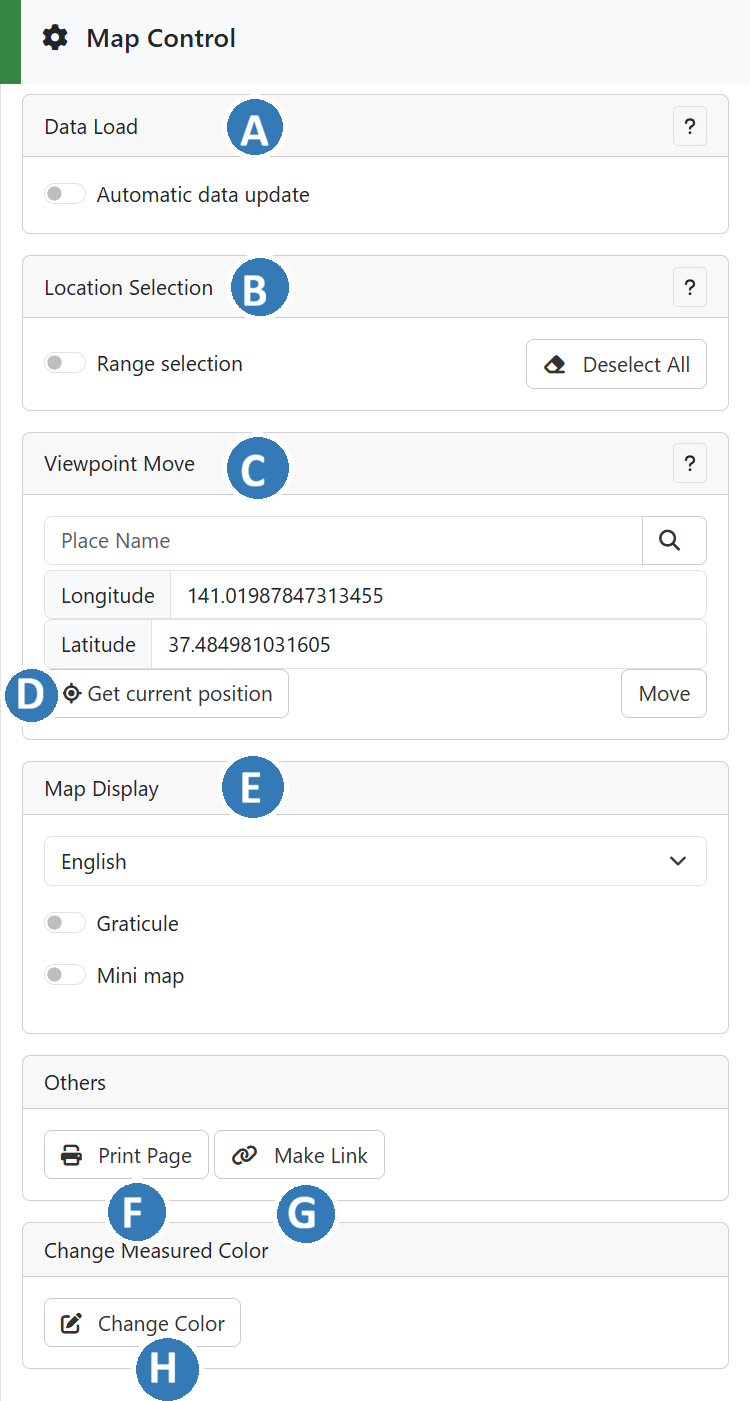Open Change Color to pick measured color
This screenshot has width=750, height=1401.
[x=142, y=1322]
